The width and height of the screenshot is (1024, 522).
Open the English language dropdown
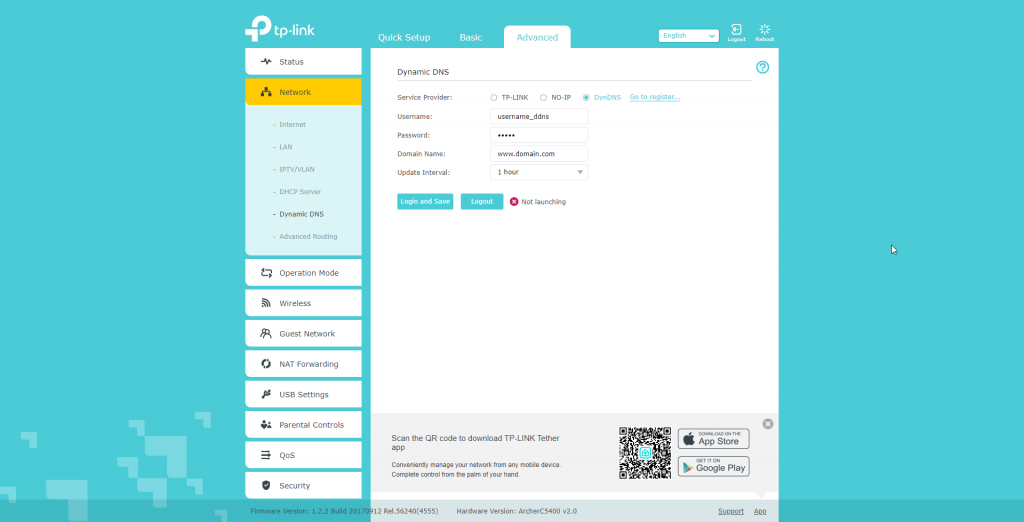(x=688, y=36)
